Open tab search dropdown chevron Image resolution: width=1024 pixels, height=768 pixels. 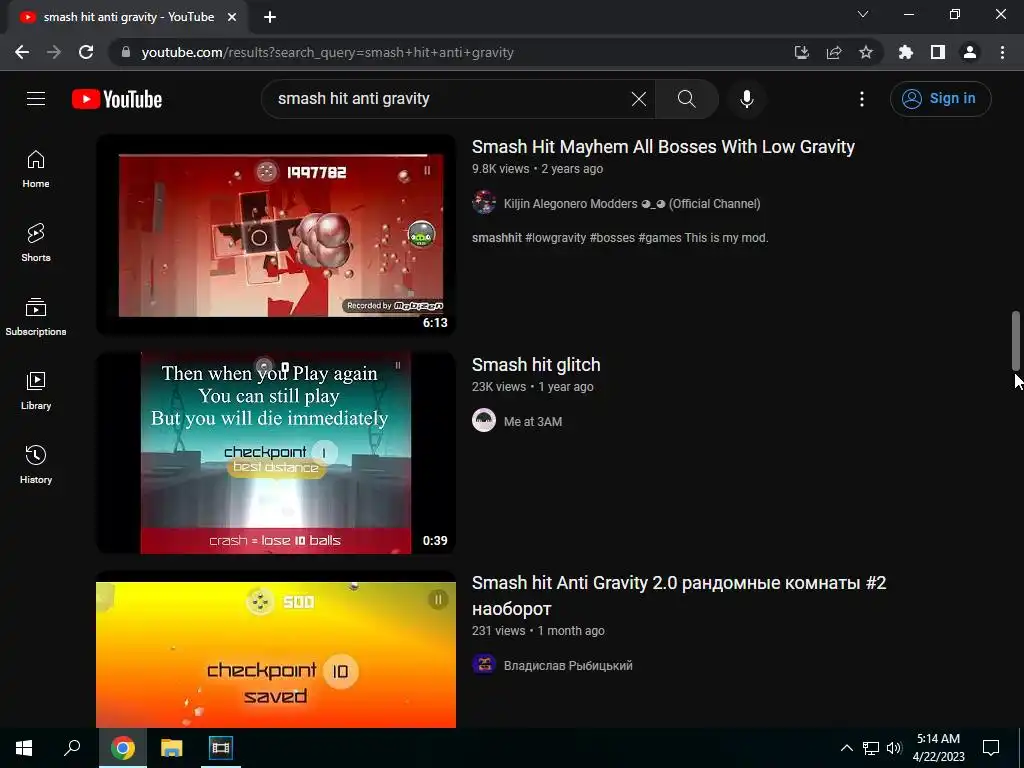click(x=863, y=14)
